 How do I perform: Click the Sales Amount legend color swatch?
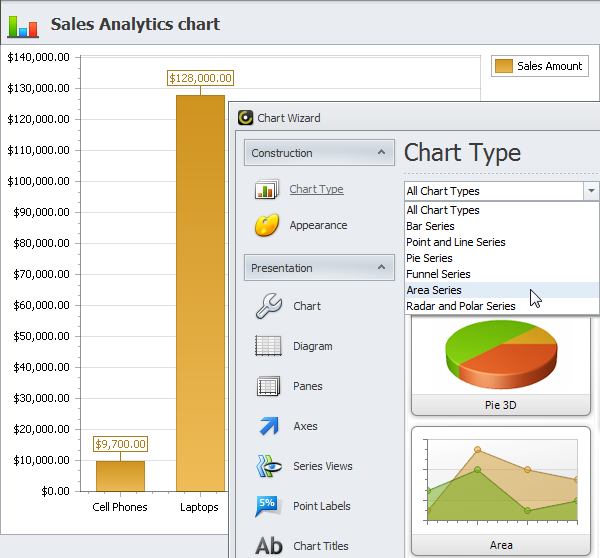click(504, 66)
